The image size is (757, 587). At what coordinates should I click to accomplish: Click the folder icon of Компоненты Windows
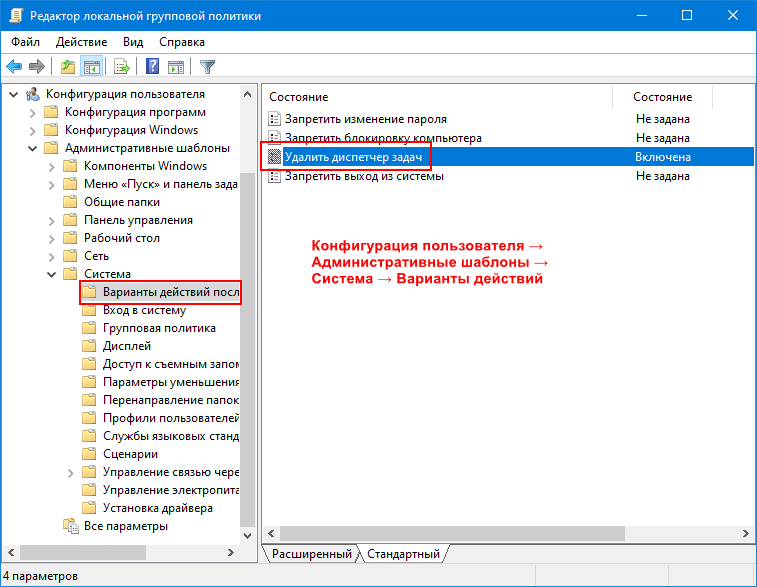(x=70, y=166)
